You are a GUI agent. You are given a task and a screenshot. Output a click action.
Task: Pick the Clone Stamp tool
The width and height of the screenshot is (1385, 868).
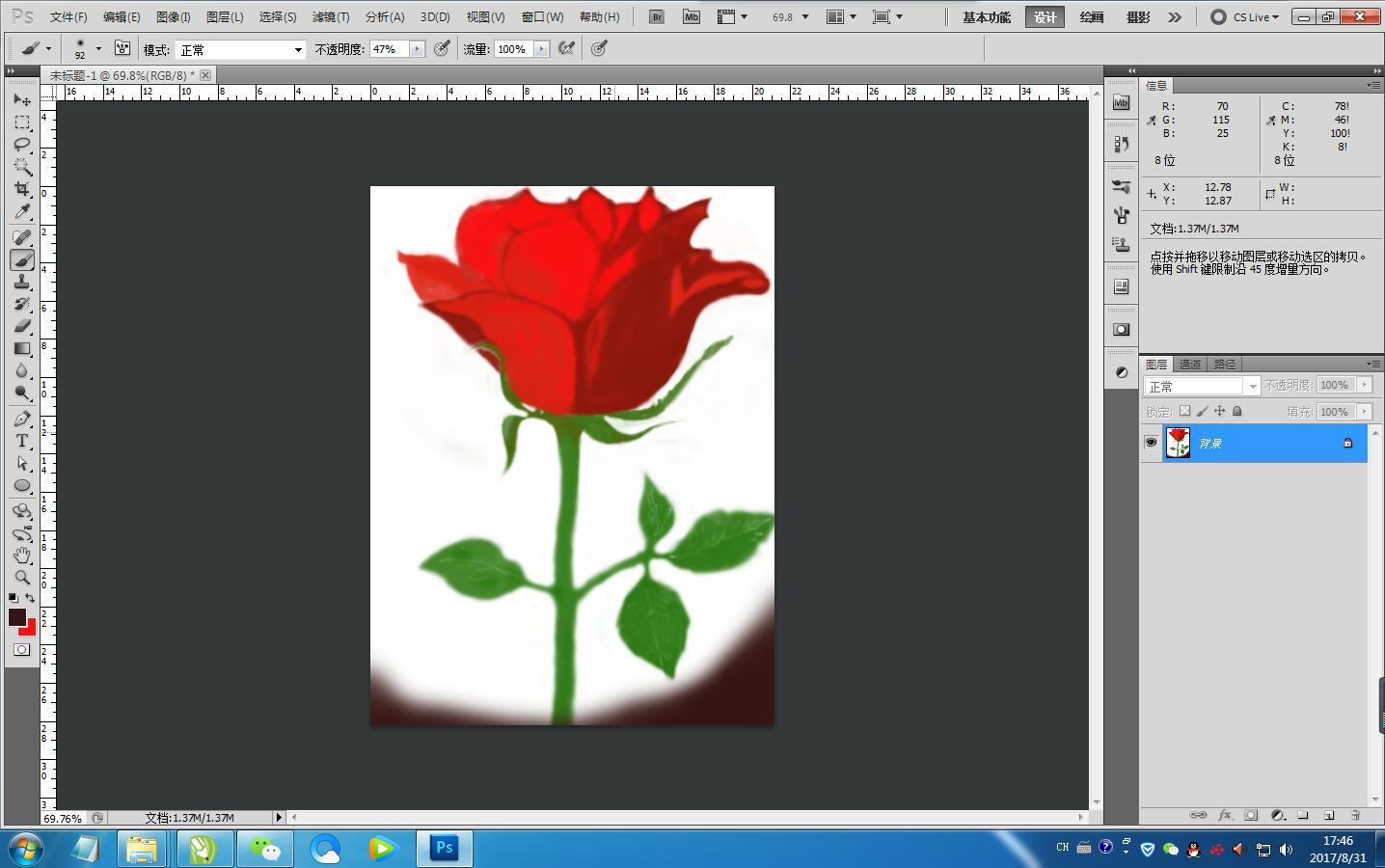point(21,282)
